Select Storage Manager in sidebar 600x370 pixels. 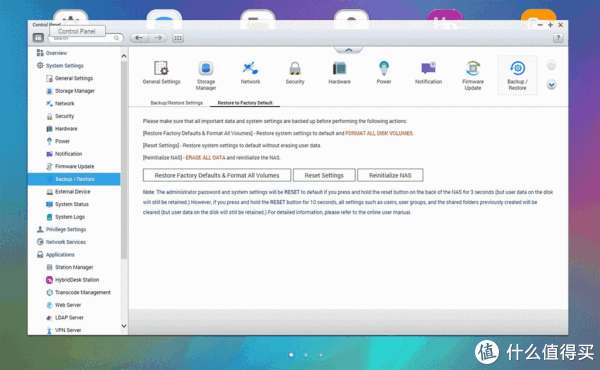click(74, 91)
